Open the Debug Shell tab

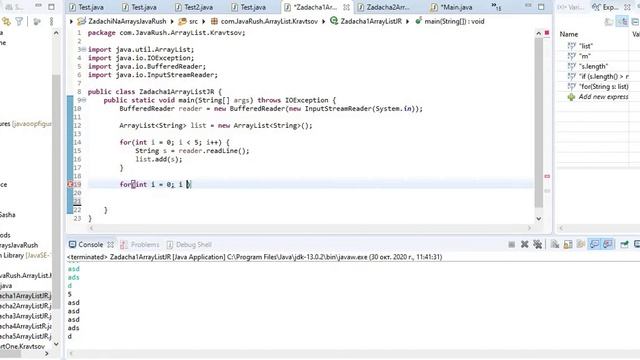click(x=189, y=244)
